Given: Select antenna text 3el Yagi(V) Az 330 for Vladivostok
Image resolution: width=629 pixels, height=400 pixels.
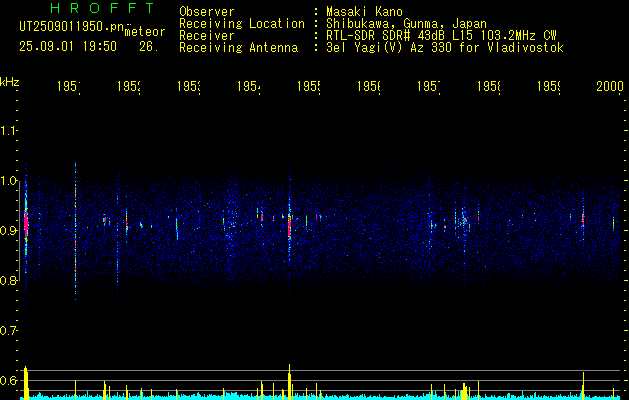Looking at the screenshot, I should pos(445,48).
